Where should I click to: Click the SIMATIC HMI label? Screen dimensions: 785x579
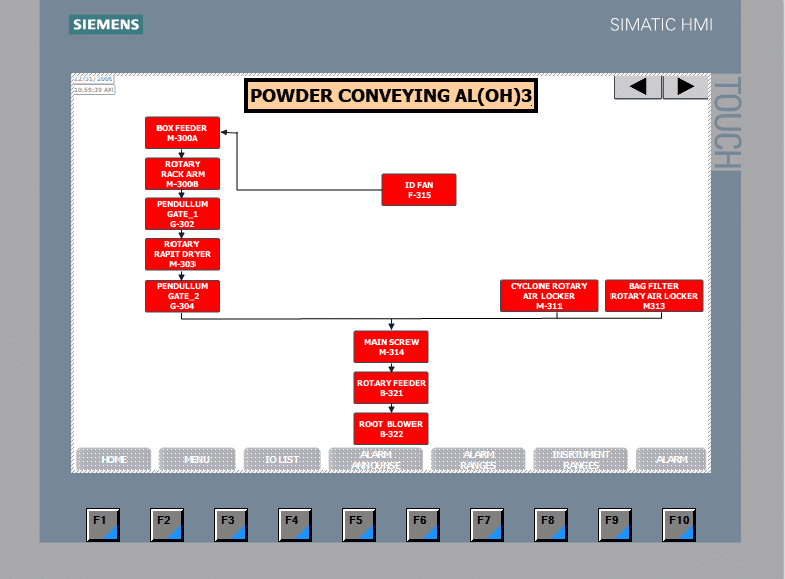(661, 25)
